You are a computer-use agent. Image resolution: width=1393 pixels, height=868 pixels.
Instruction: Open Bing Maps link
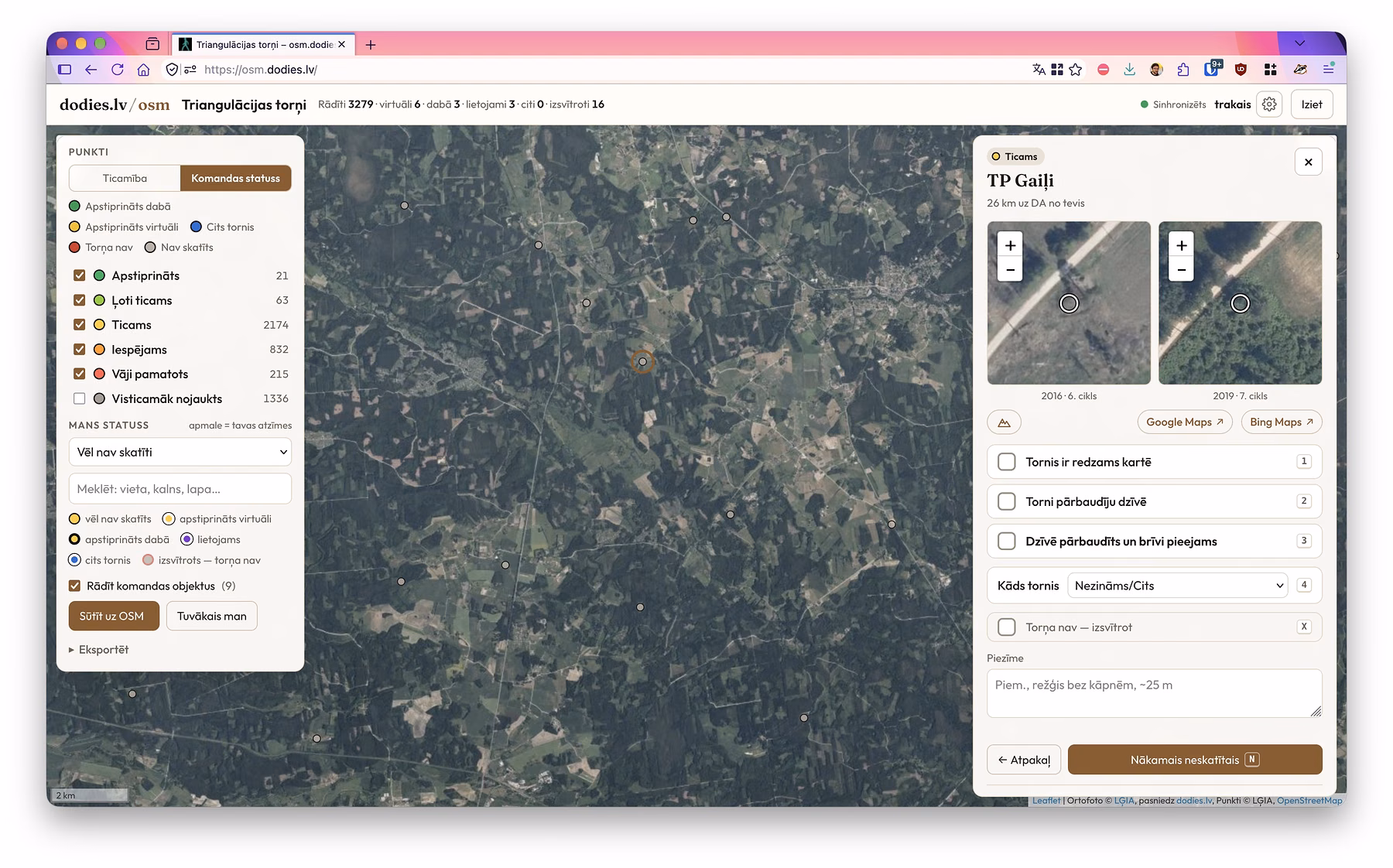[x=1281, y=422]
